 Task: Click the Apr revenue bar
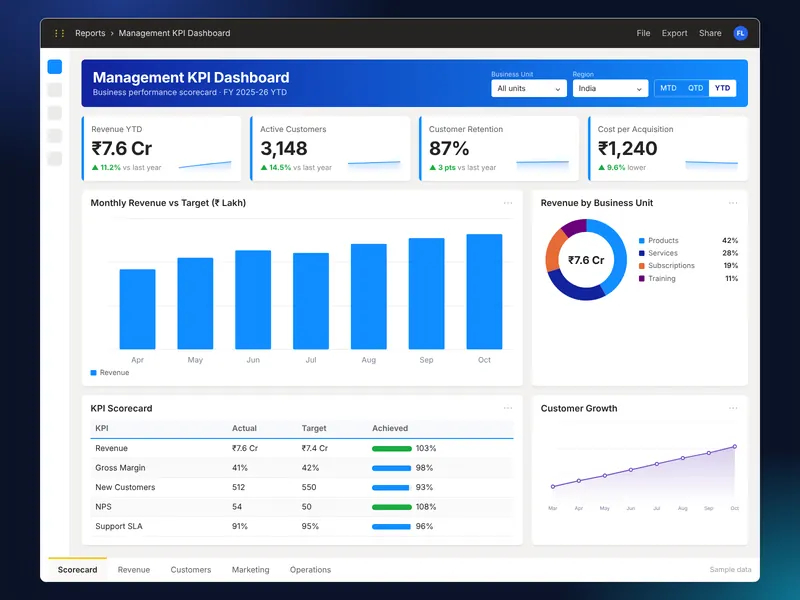(x=137, y=309)
